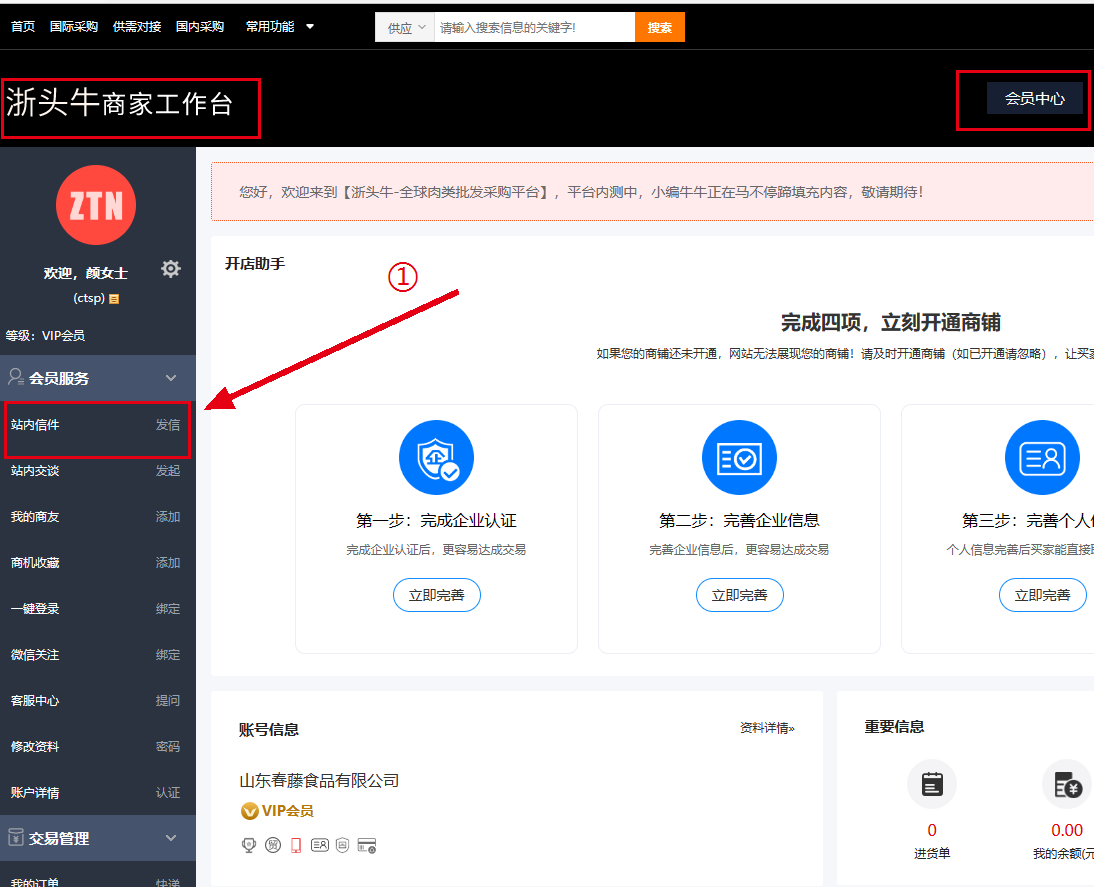Click the purchase order (进货单) icon
This screenshot has width=1094, height=887.
(x=932, y=784)
